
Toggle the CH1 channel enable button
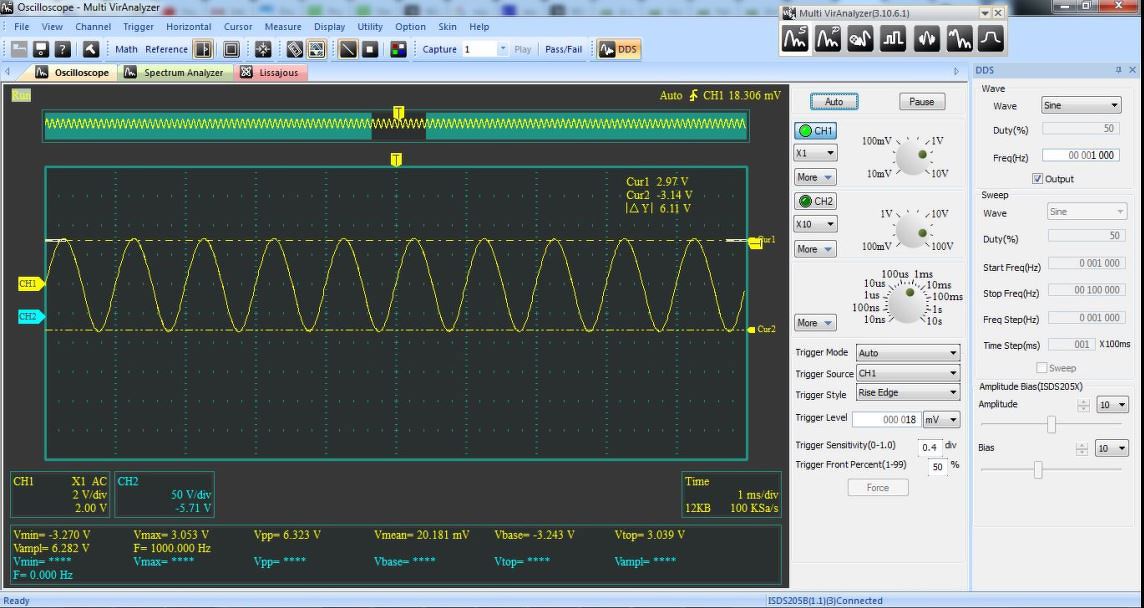click(815, 131)
